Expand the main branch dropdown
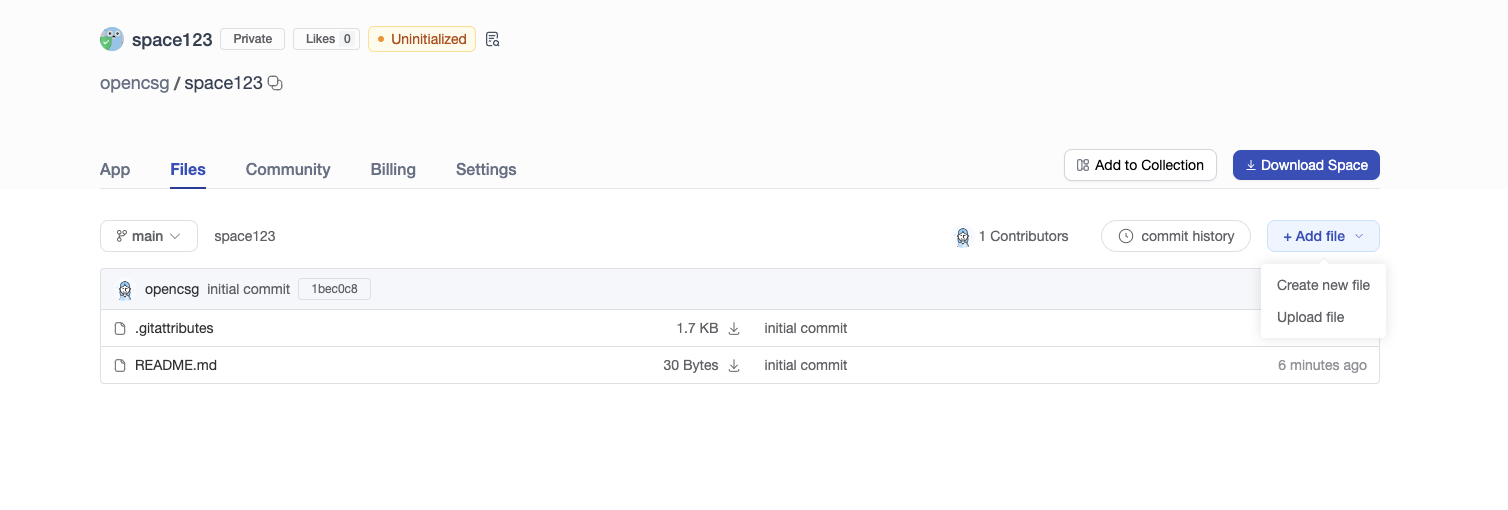Image resolution: width=1508 pixels, height=510 pixels. pyautogui.click(x=148, y=236)
